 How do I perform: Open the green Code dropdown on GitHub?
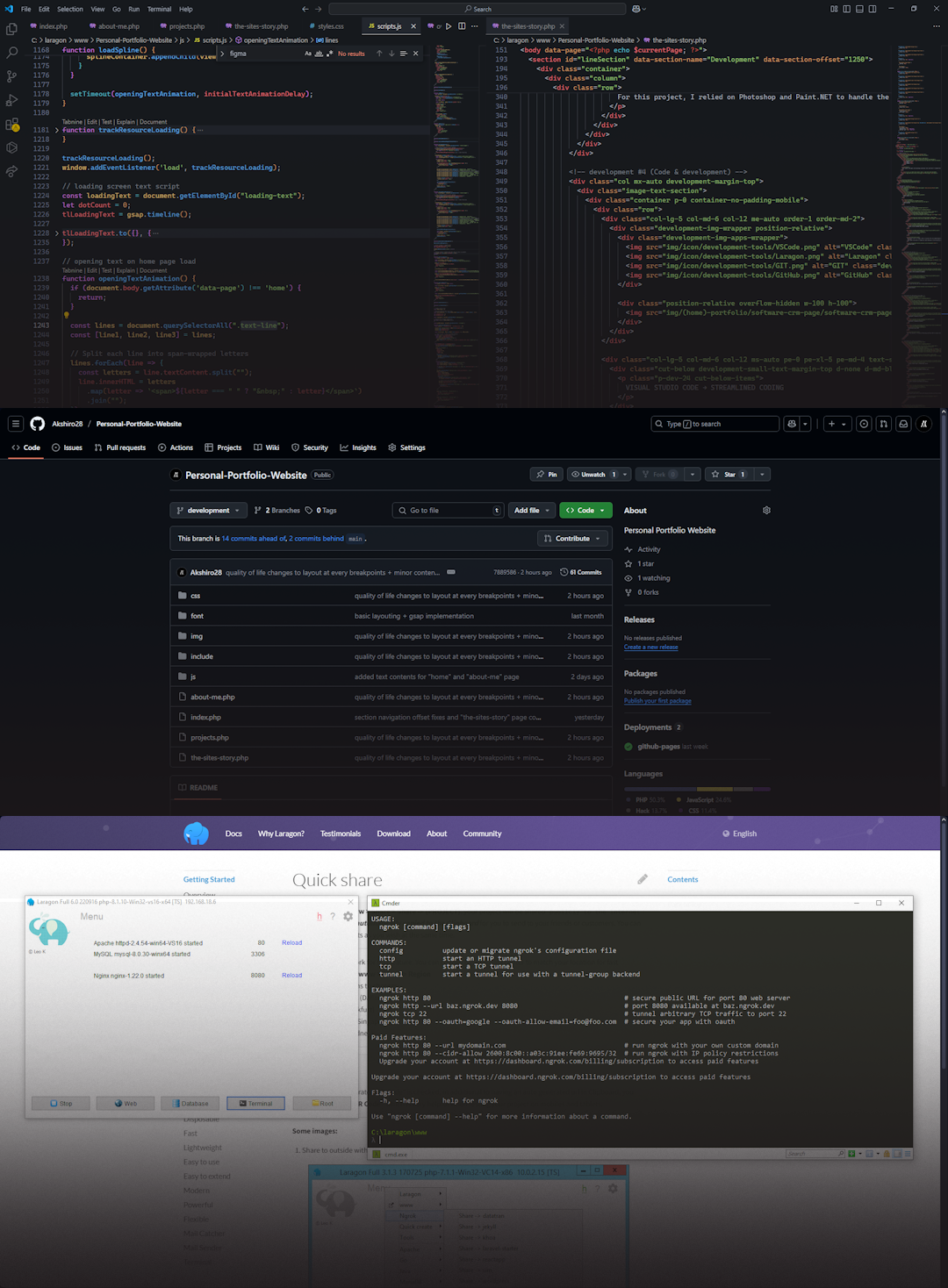pos(585,510)
